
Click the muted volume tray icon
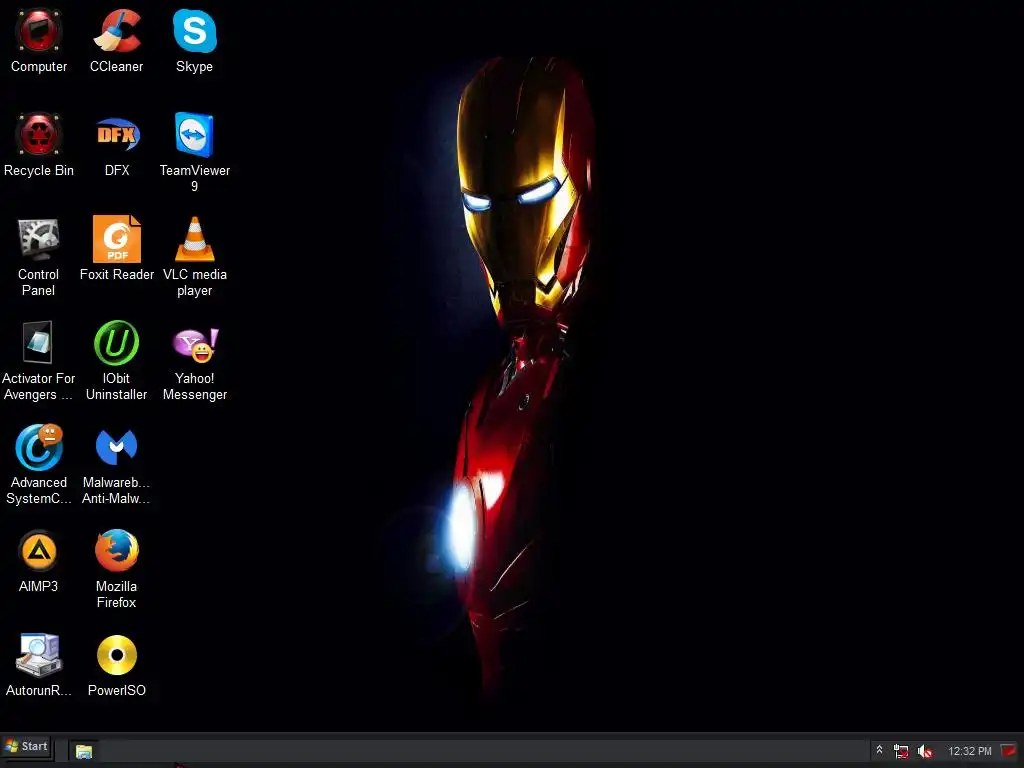tap(925, 751)
